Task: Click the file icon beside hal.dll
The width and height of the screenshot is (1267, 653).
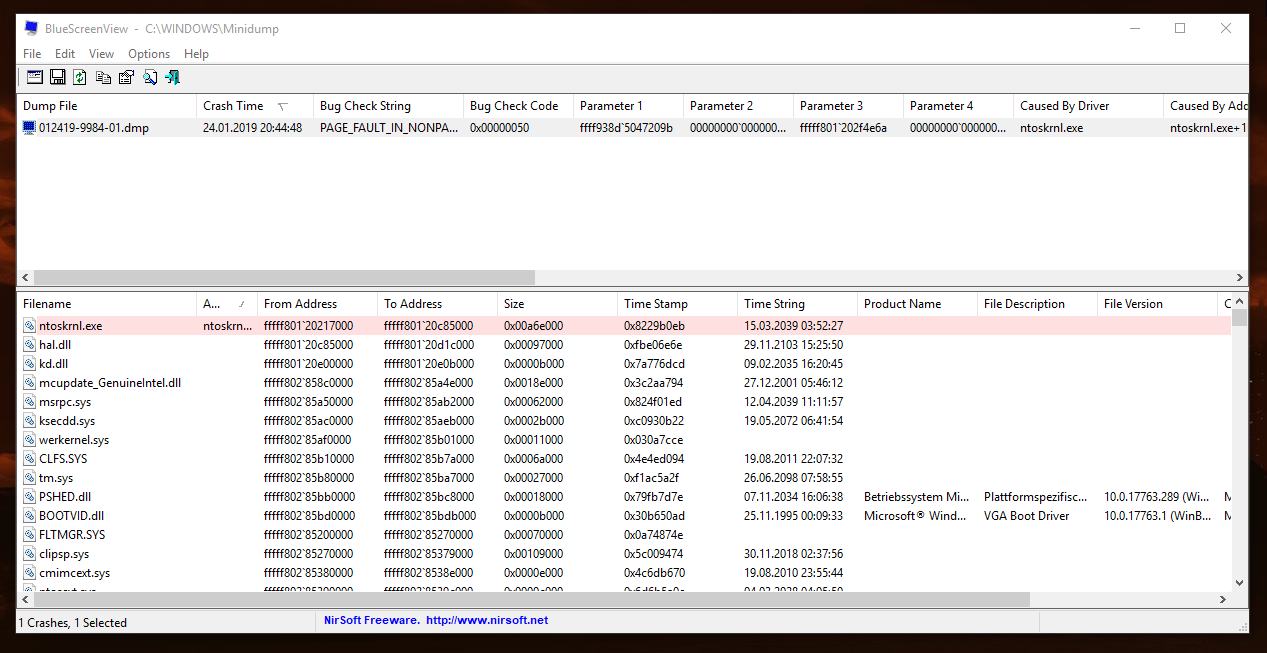Action: click(30, 345)
